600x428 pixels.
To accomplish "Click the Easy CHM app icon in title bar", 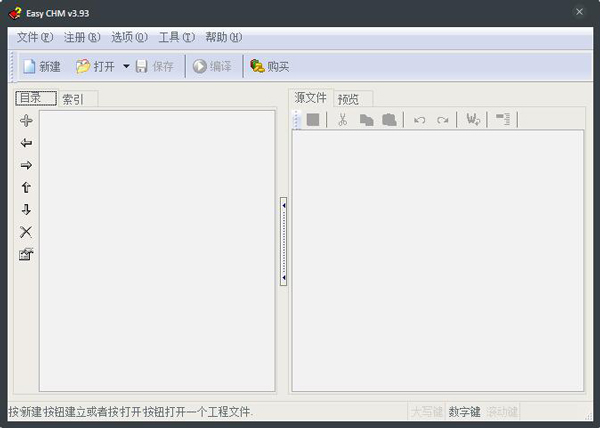I will click(15, 13).
